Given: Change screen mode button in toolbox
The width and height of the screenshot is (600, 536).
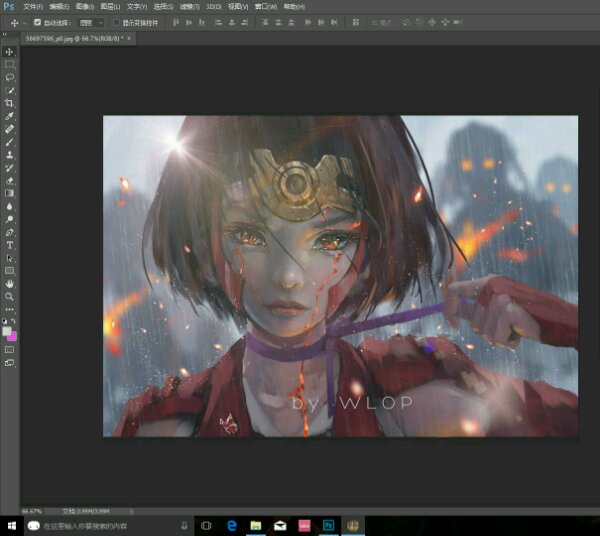Looking at the screenshot, I should [x=9, y=363].
